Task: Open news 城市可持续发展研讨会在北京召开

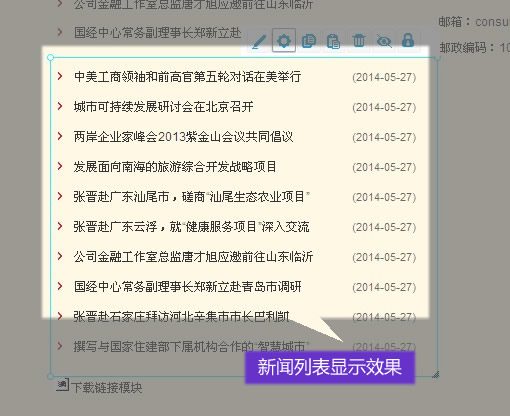Action: pyautogui.click(x=163, y=107)
